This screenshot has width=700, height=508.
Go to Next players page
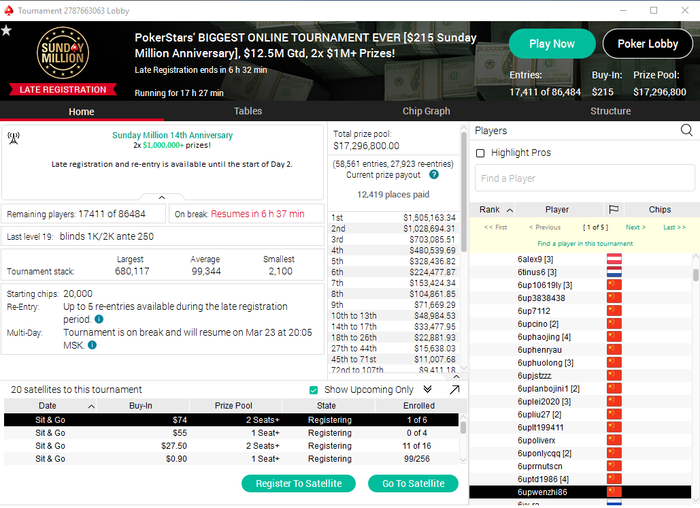tap(635, 227)
